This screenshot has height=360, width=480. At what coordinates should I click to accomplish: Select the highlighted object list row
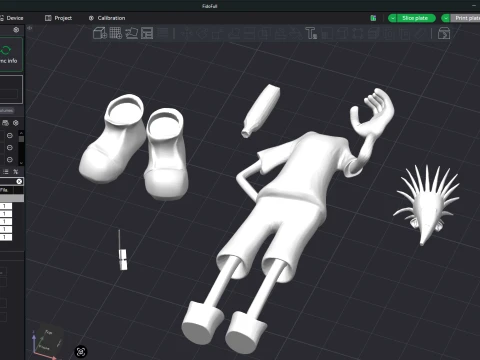(x=12, y=198)
